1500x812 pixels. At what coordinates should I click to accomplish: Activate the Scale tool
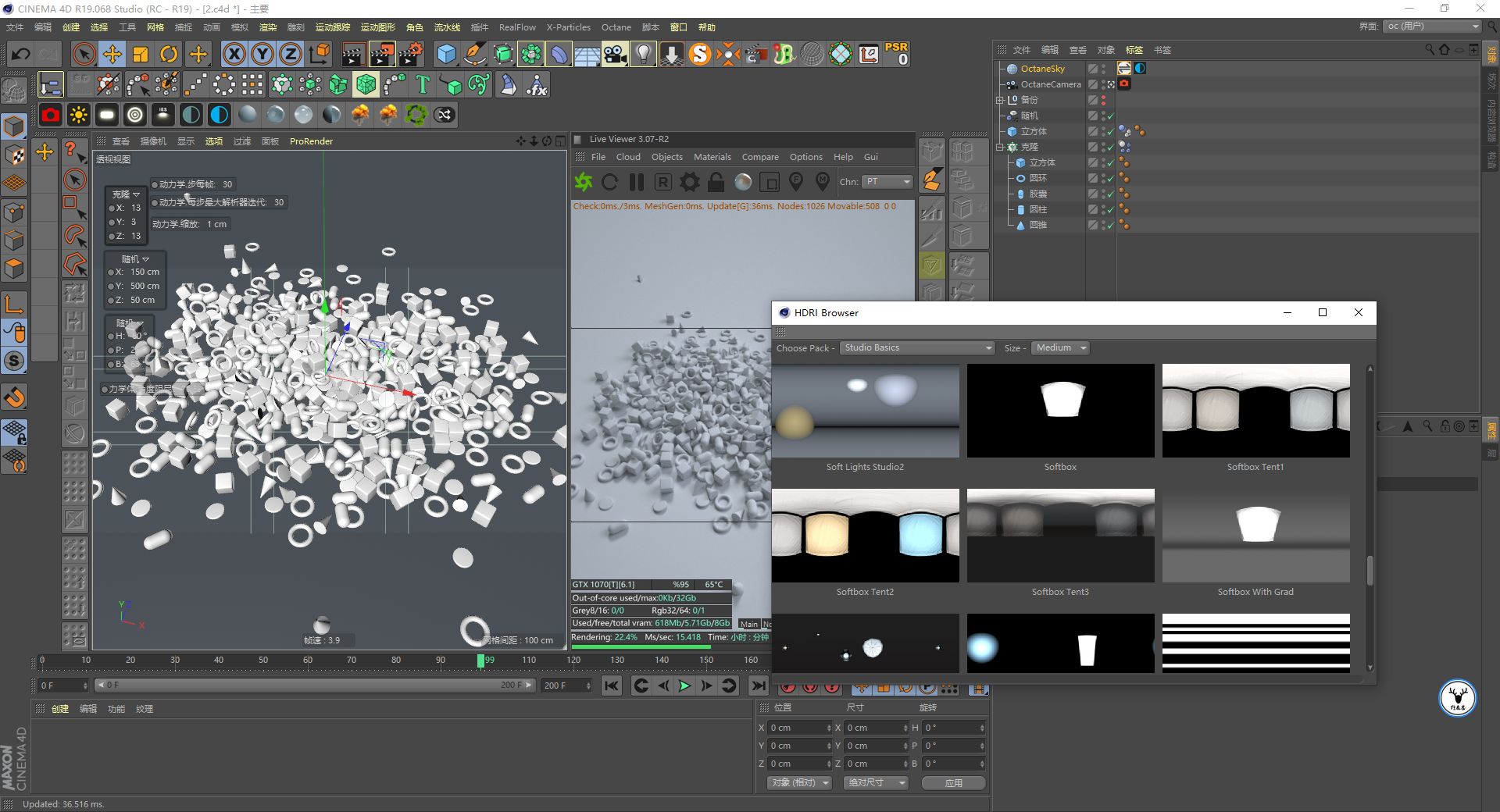141,54
